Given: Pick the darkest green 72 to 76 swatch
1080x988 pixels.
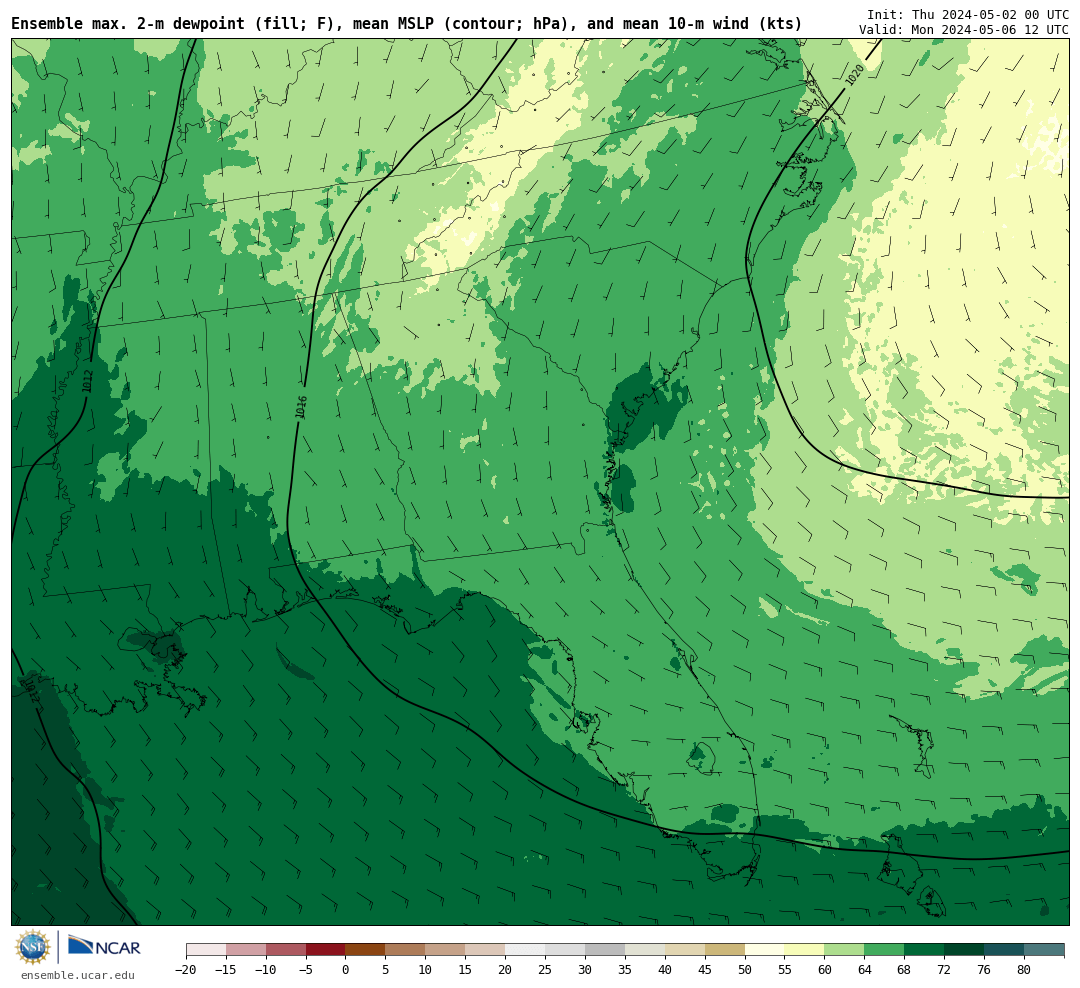Looking at the screenshot, I should click(965, 950).
